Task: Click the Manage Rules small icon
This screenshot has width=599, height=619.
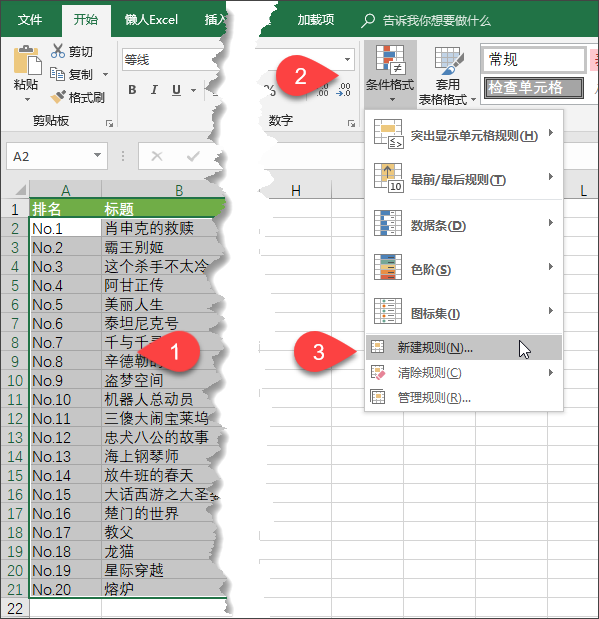Action: pyautogui.click(x=377, y=396)
